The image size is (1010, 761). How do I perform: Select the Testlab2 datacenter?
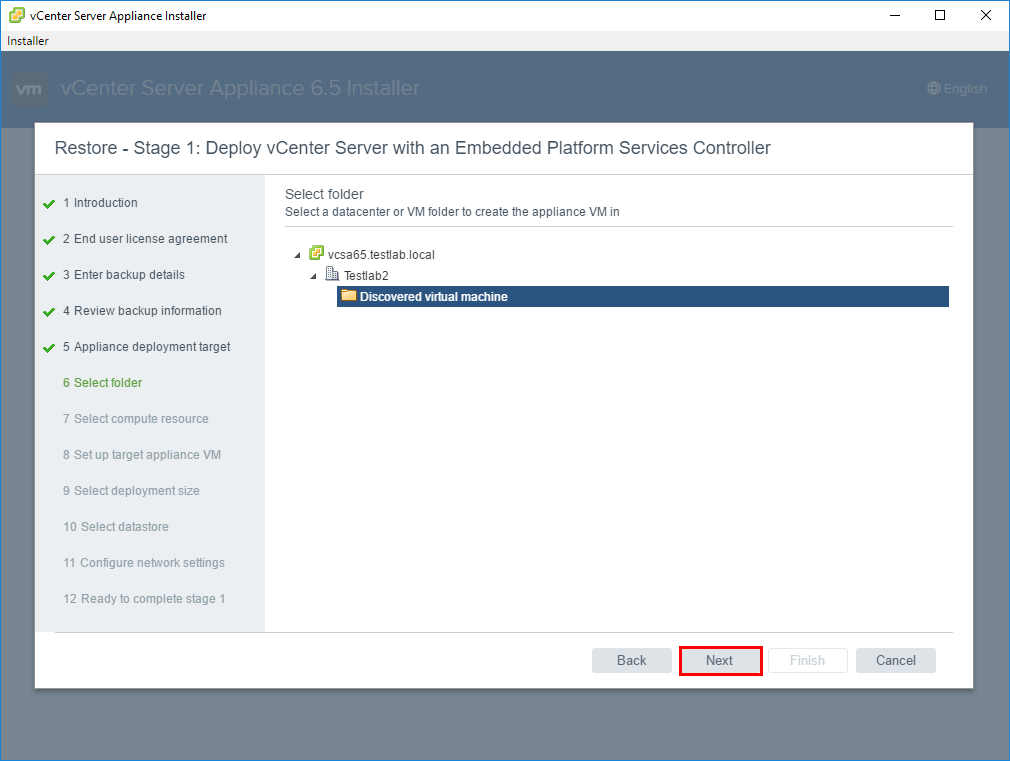pyautogui.click(x=366, y=276)
